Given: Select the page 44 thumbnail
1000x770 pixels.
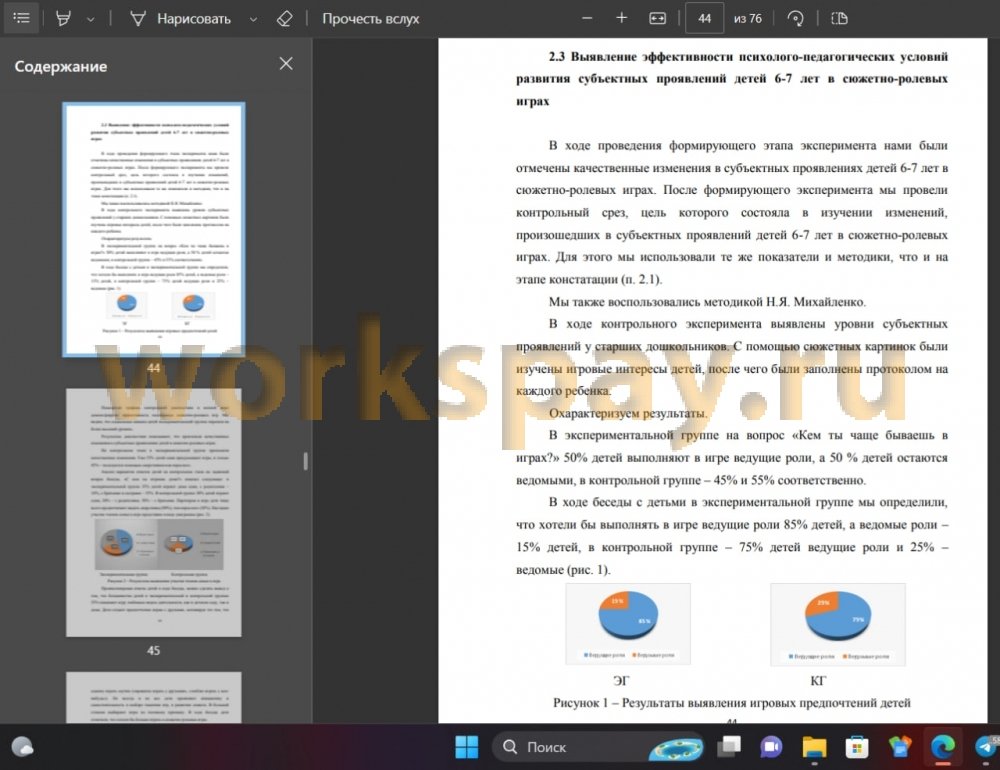Looking at the screenshot, I should (154, 229).
